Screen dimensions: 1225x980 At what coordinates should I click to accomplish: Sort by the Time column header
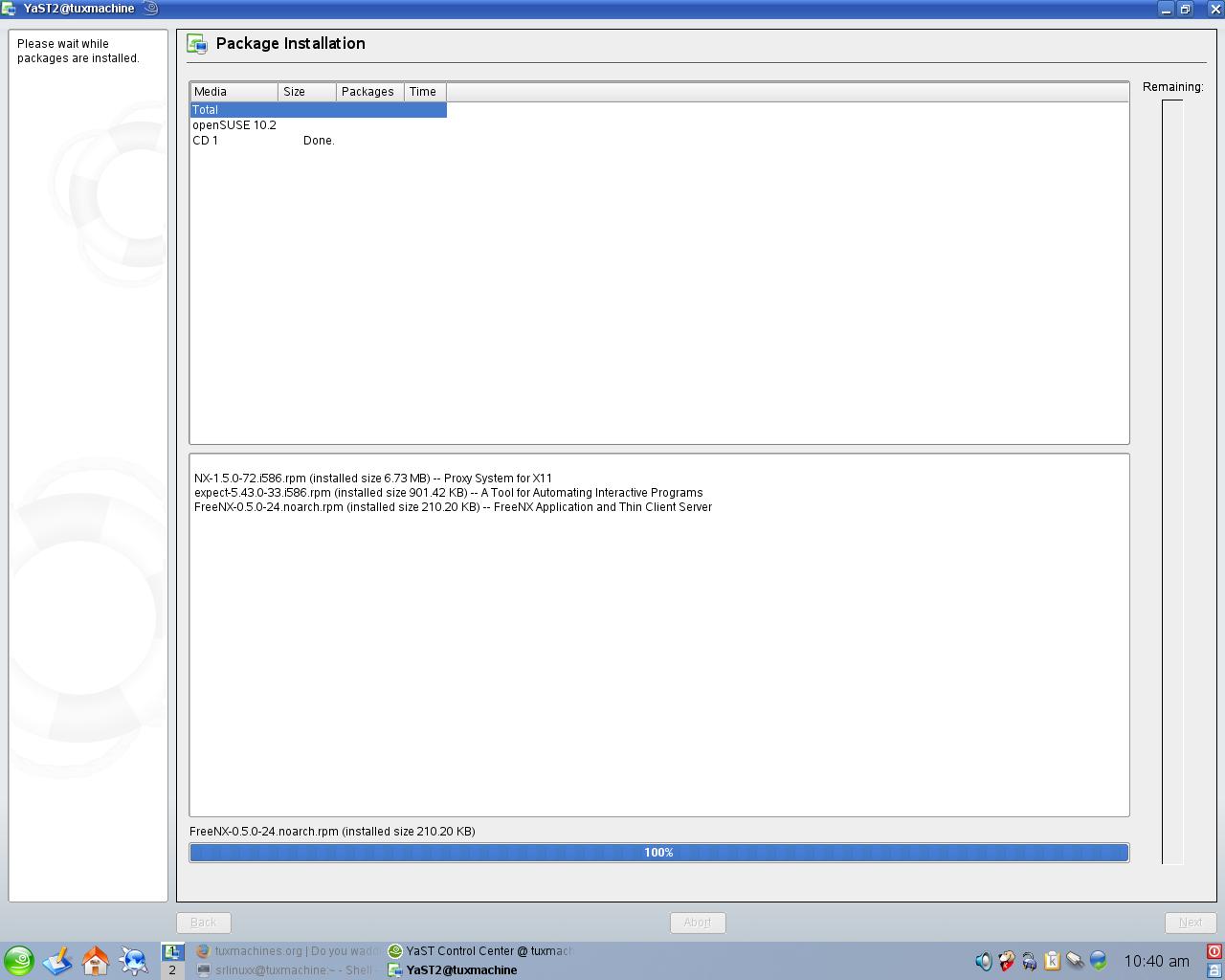425,92
